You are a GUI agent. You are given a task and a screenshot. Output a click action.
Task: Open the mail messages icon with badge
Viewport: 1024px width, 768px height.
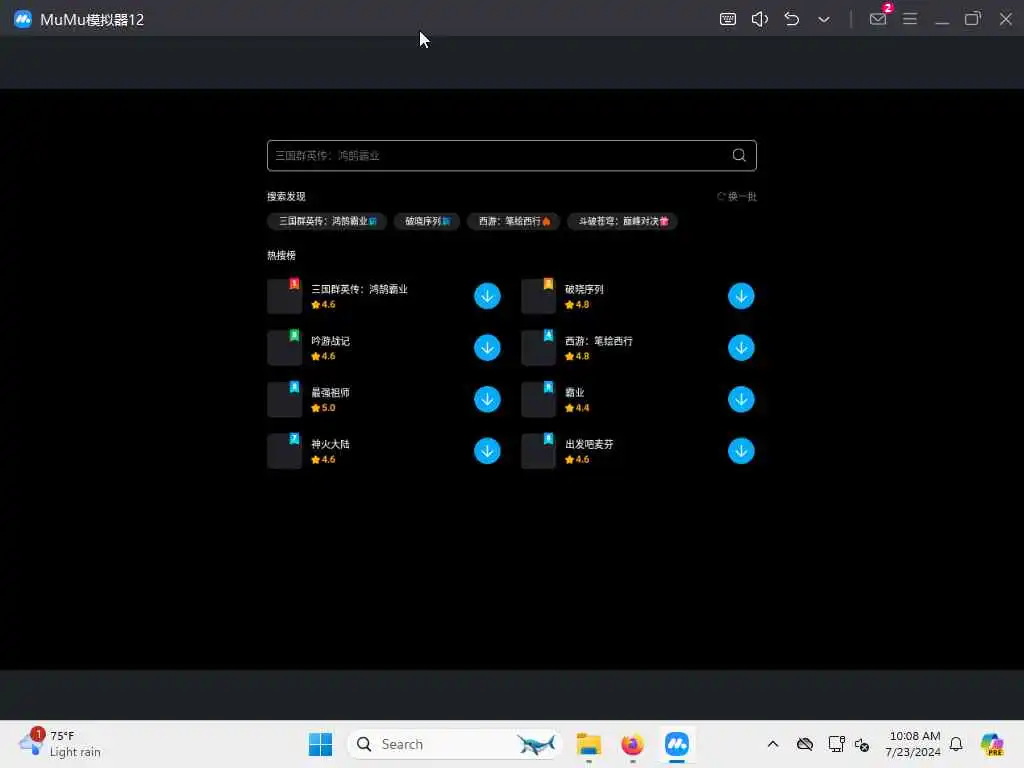coord(878,18)
